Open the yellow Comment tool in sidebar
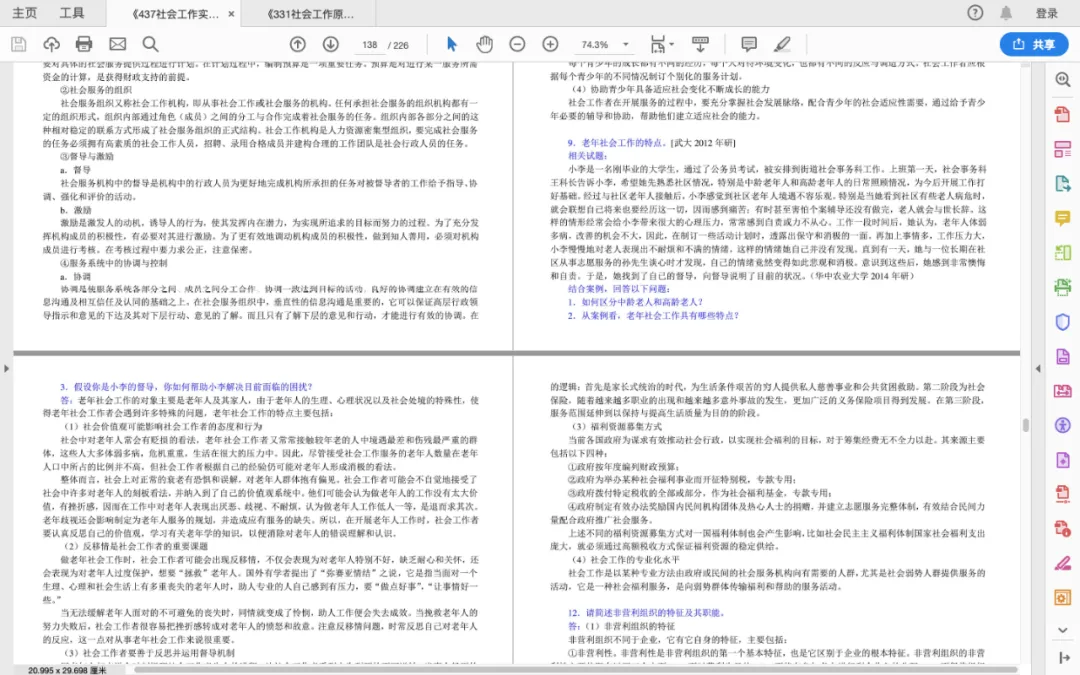Viewport: 1080px width, 675px height. click(1063, 218)
